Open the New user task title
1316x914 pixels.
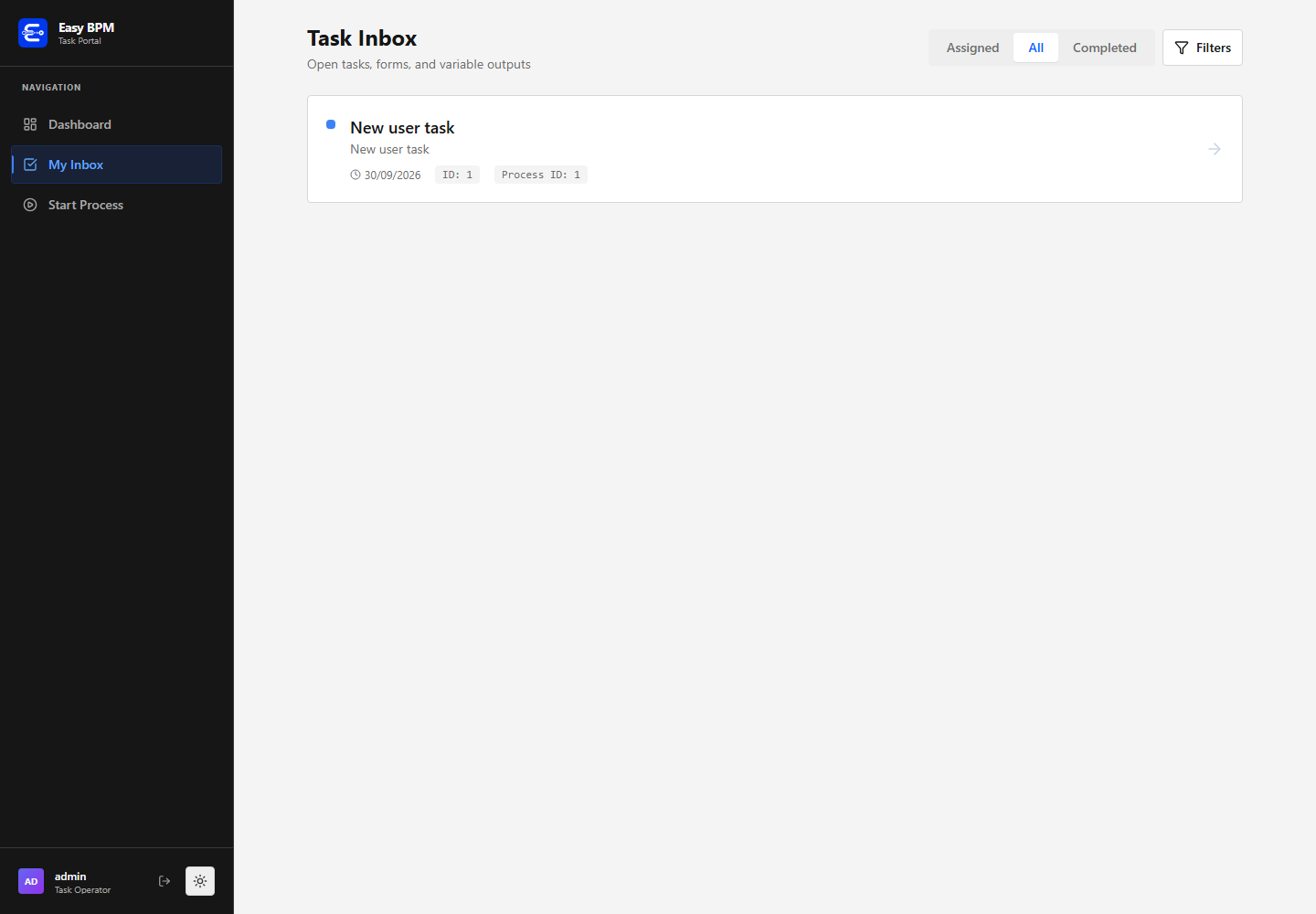point(402,128)
